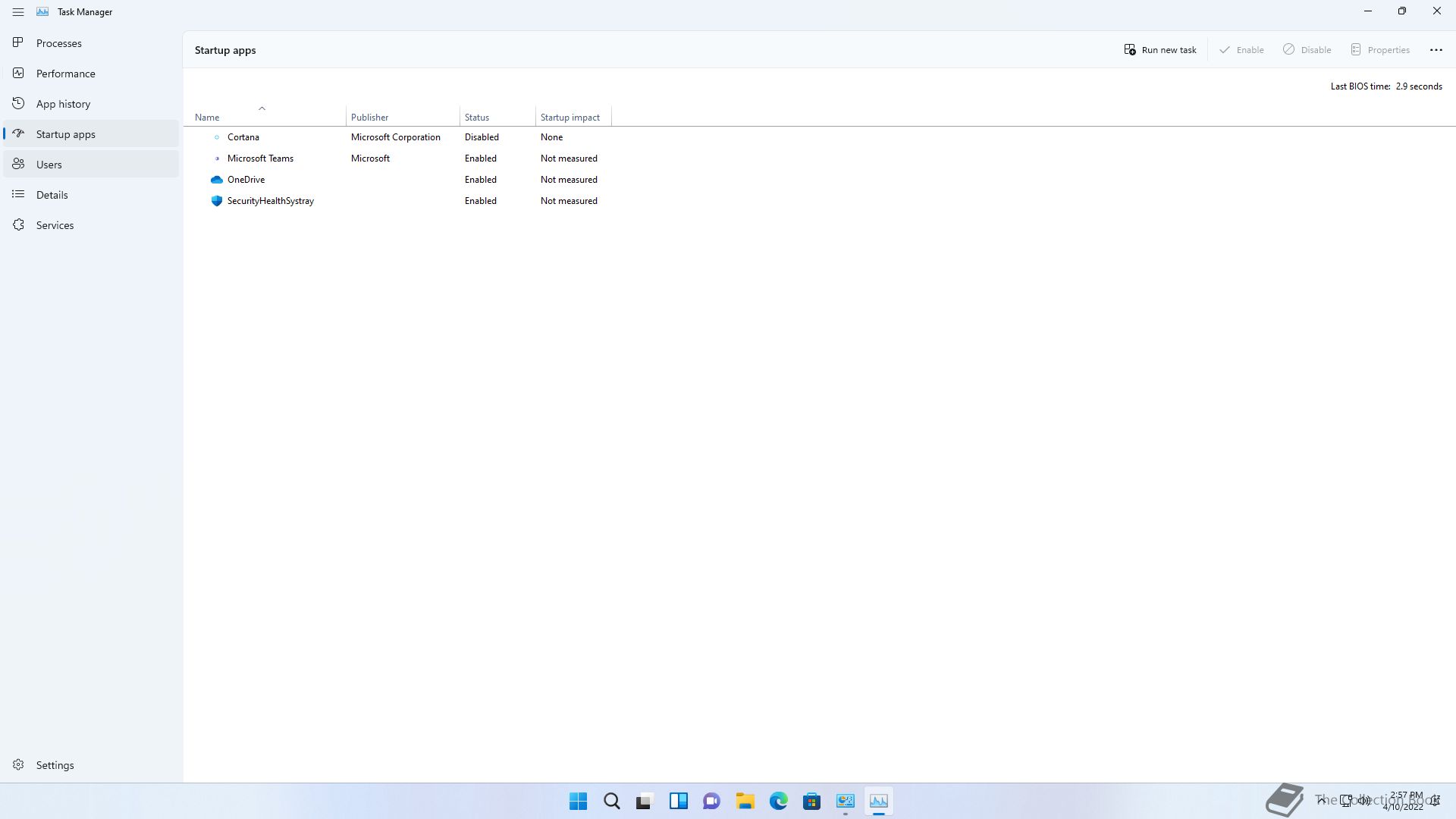Open Windows Start menu
Screen dimensions: 1456x819
(x=578, y=801)
